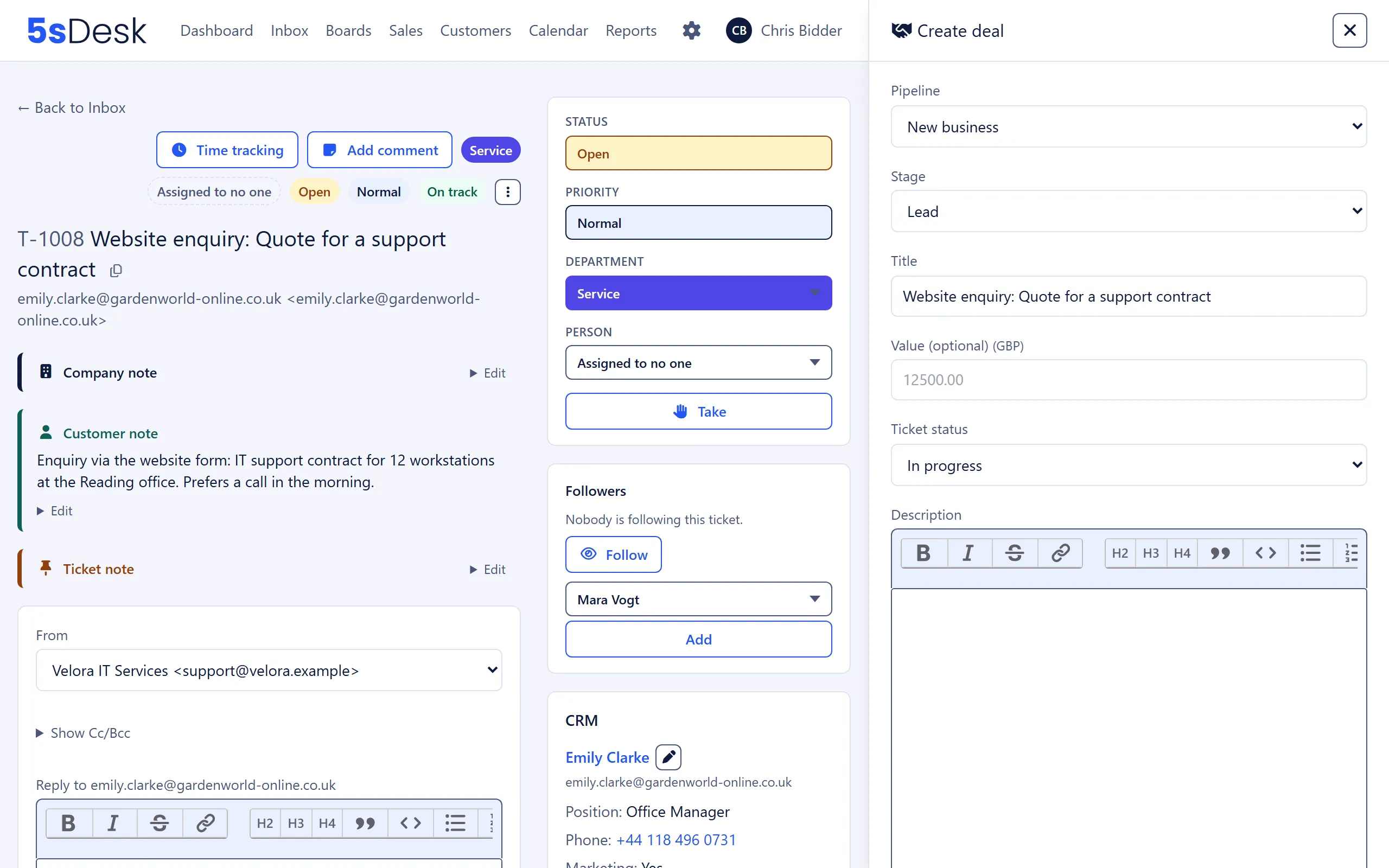Edit Emily Clarke contact with pencil icon
Viewport: 1389px width, 868px height.
668,757
